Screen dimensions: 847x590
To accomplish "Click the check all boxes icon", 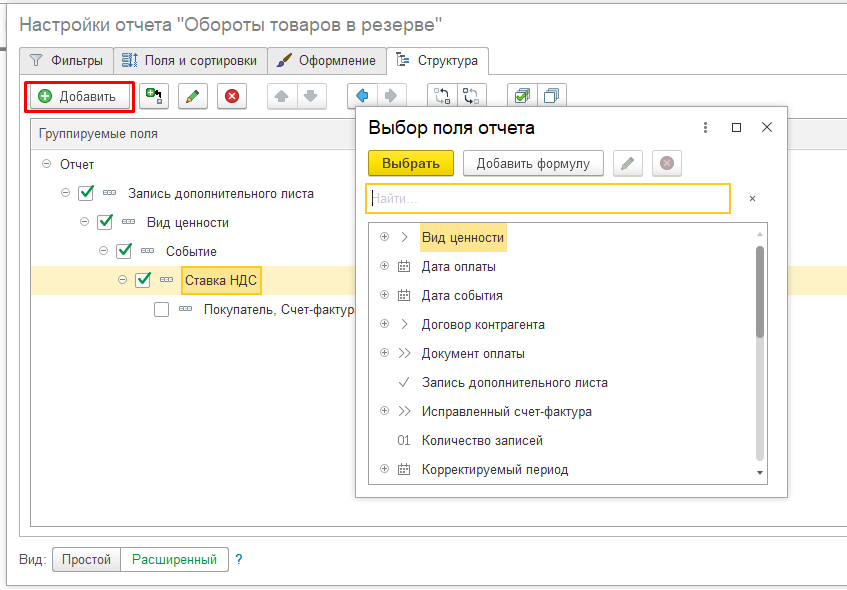I will click(x=522, y=97).
